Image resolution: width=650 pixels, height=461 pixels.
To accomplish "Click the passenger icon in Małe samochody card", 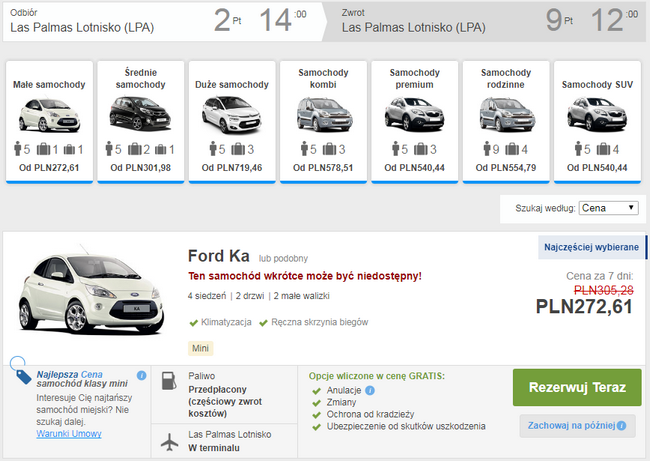I will pos(18,149).
